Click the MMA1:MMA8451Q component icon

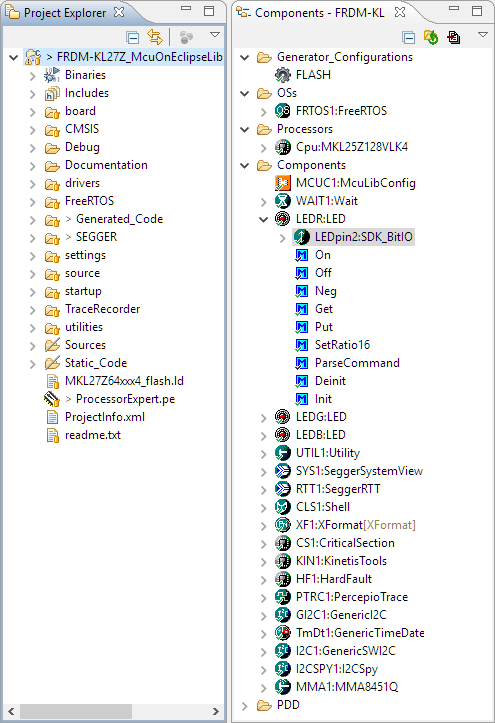(x=283, y=687)
